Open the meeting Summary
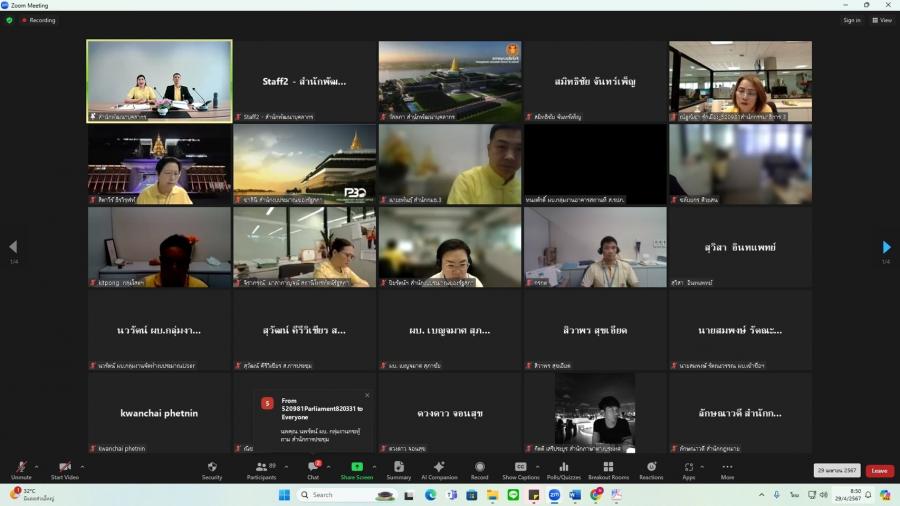Image resolution: width=900 pixels, height=506 pixels. (399, 469)
